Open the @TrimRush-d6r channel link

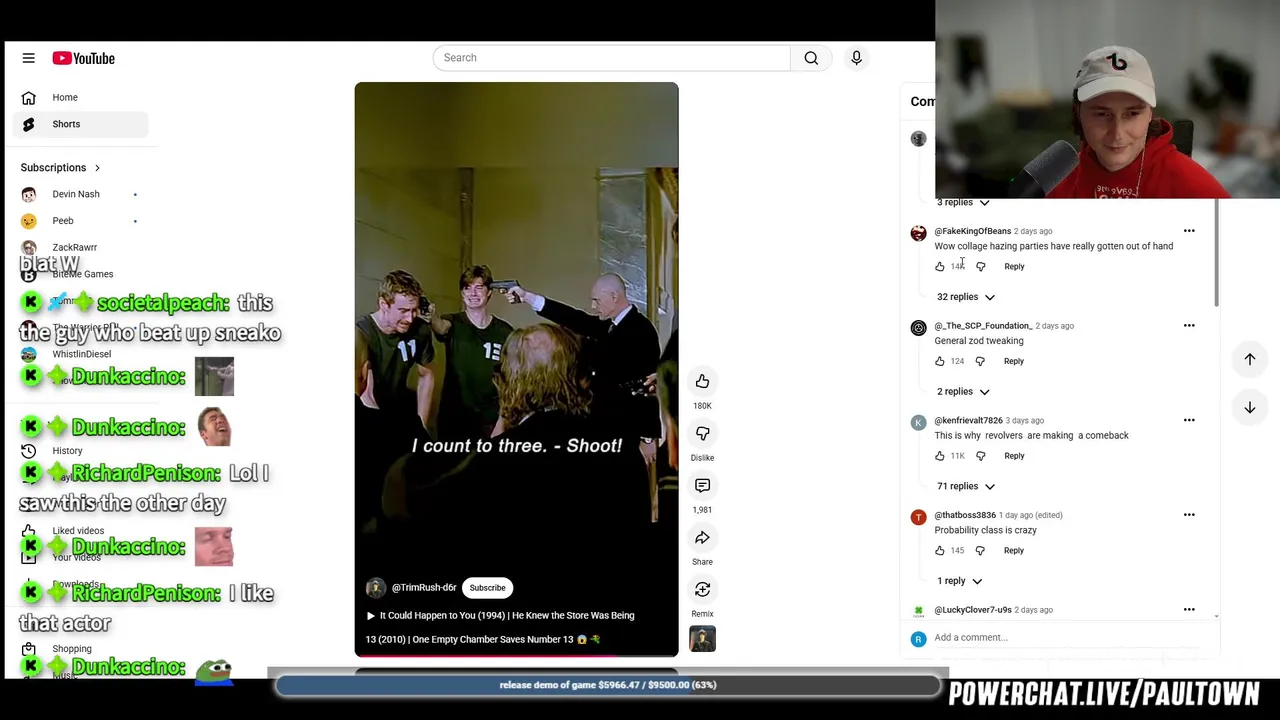pyautogui.click(x=424, y=588)
